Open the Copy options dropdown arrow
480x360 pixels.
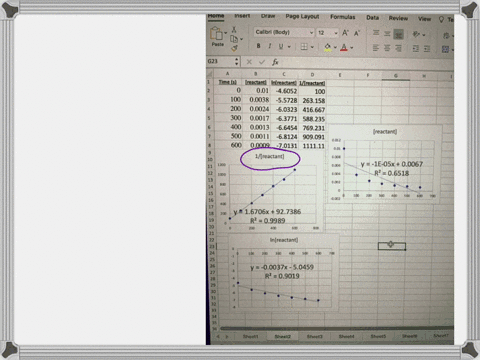point(241,39)
